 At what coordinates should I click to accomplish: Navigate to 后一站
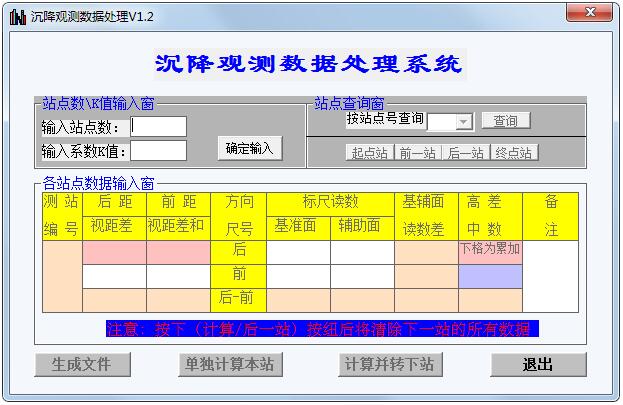coord(465,153)
